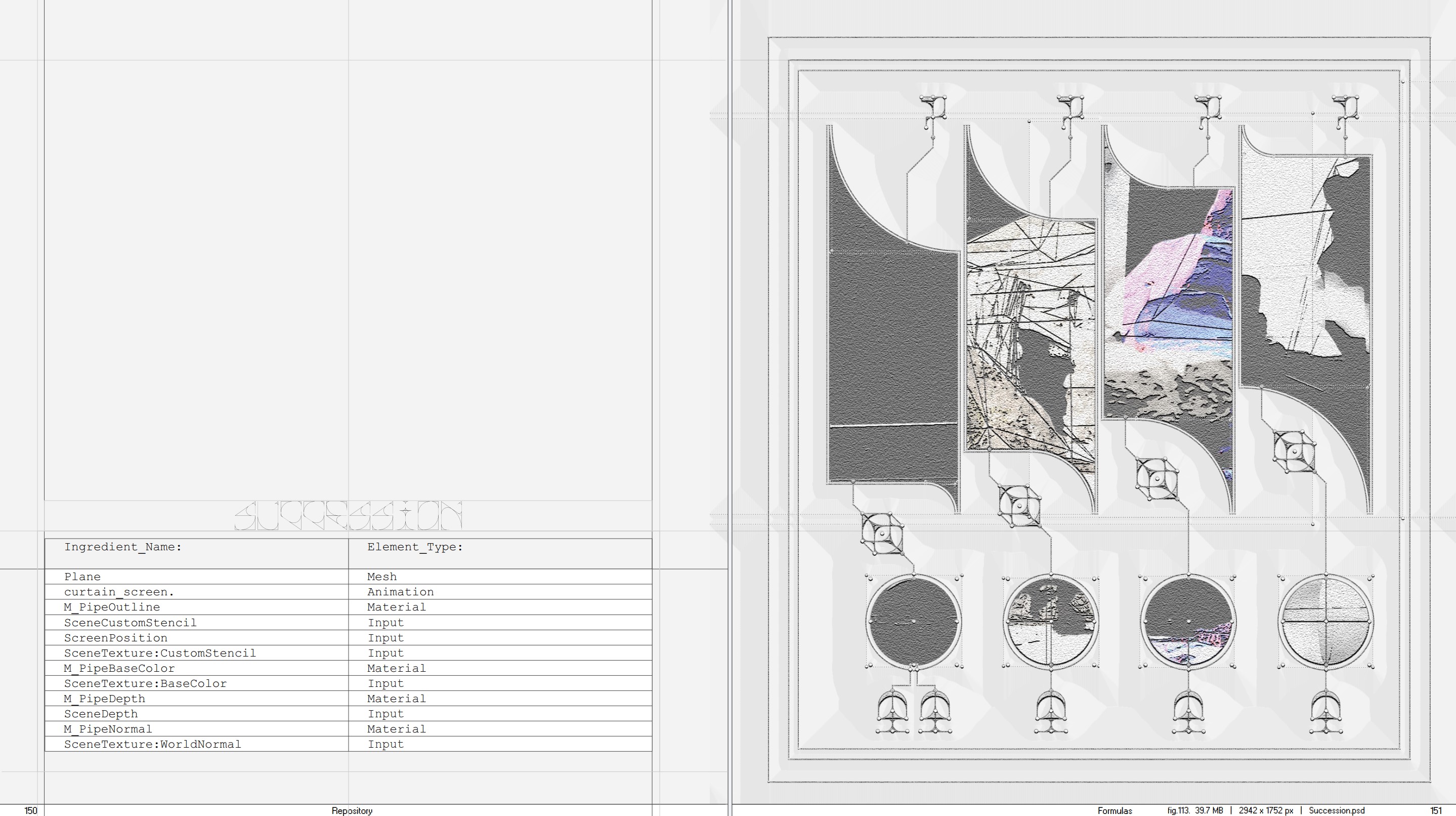Click the Element_Type: column header
Image resolution: width=1456 pixels, height=816 pixels.
[415, 547]
